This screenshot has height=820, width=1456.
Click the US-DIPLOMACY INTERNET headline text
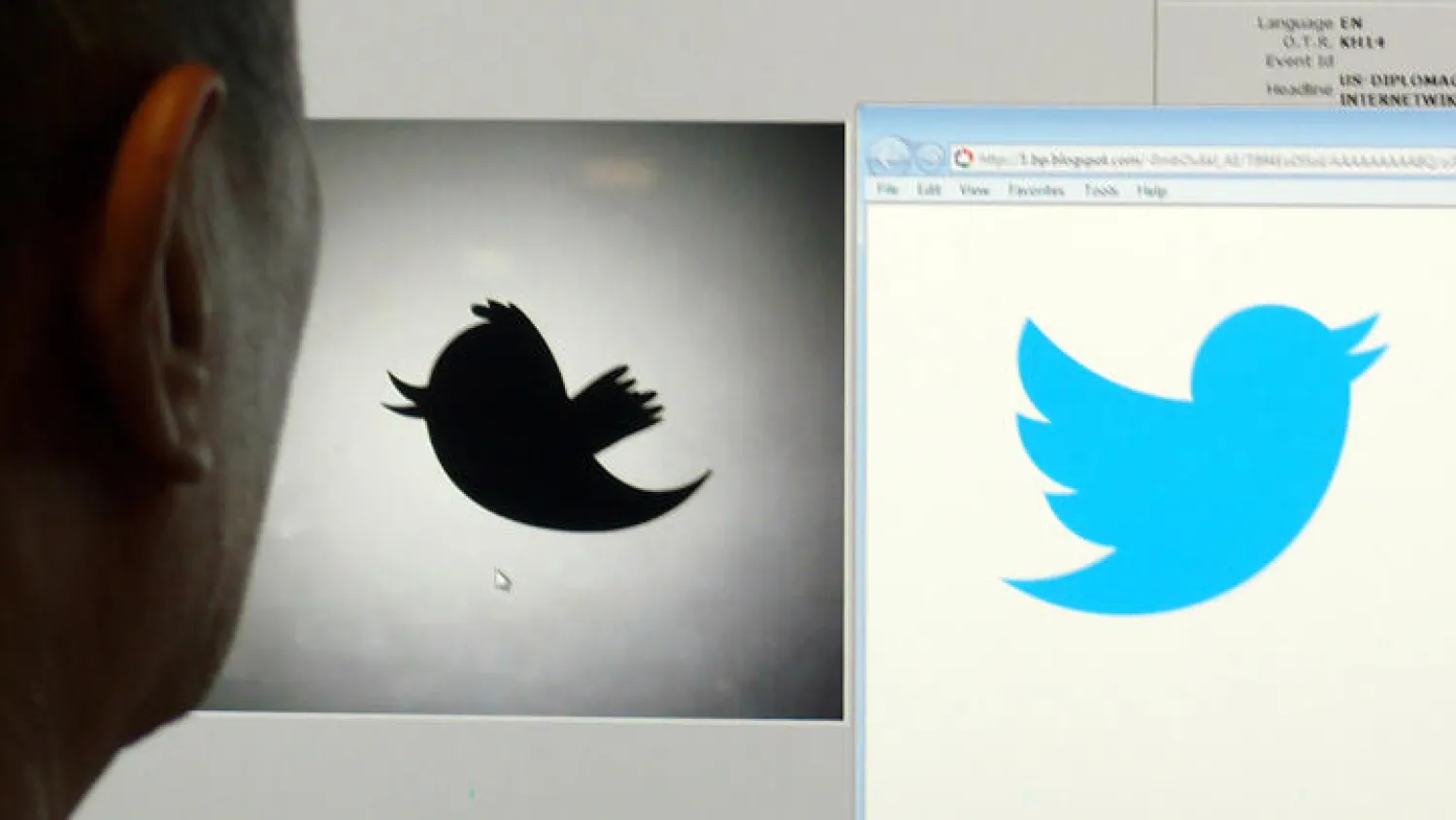click(1398, 88)
